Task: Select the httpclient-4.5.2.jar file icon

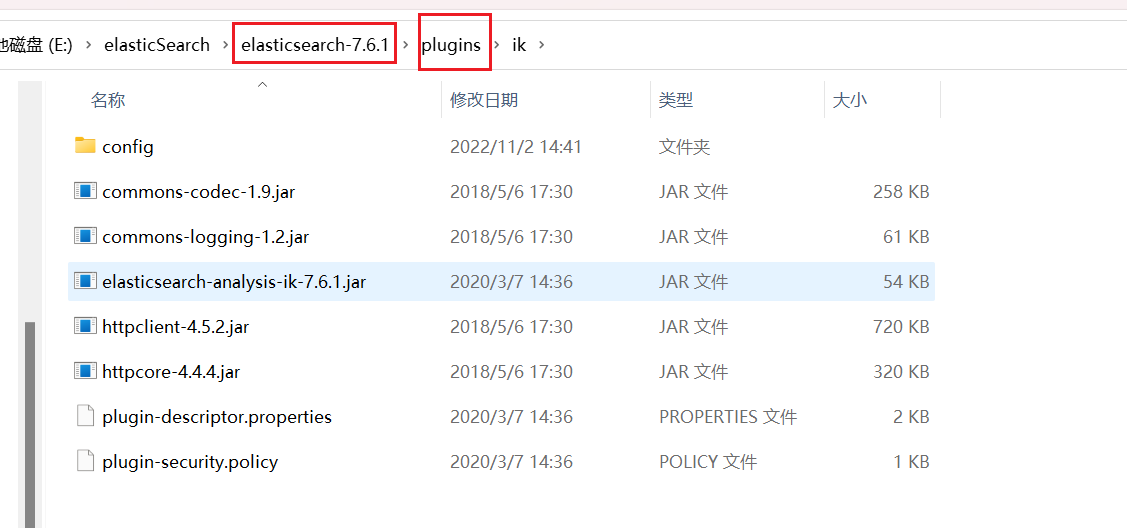Action: click(85, 326)
